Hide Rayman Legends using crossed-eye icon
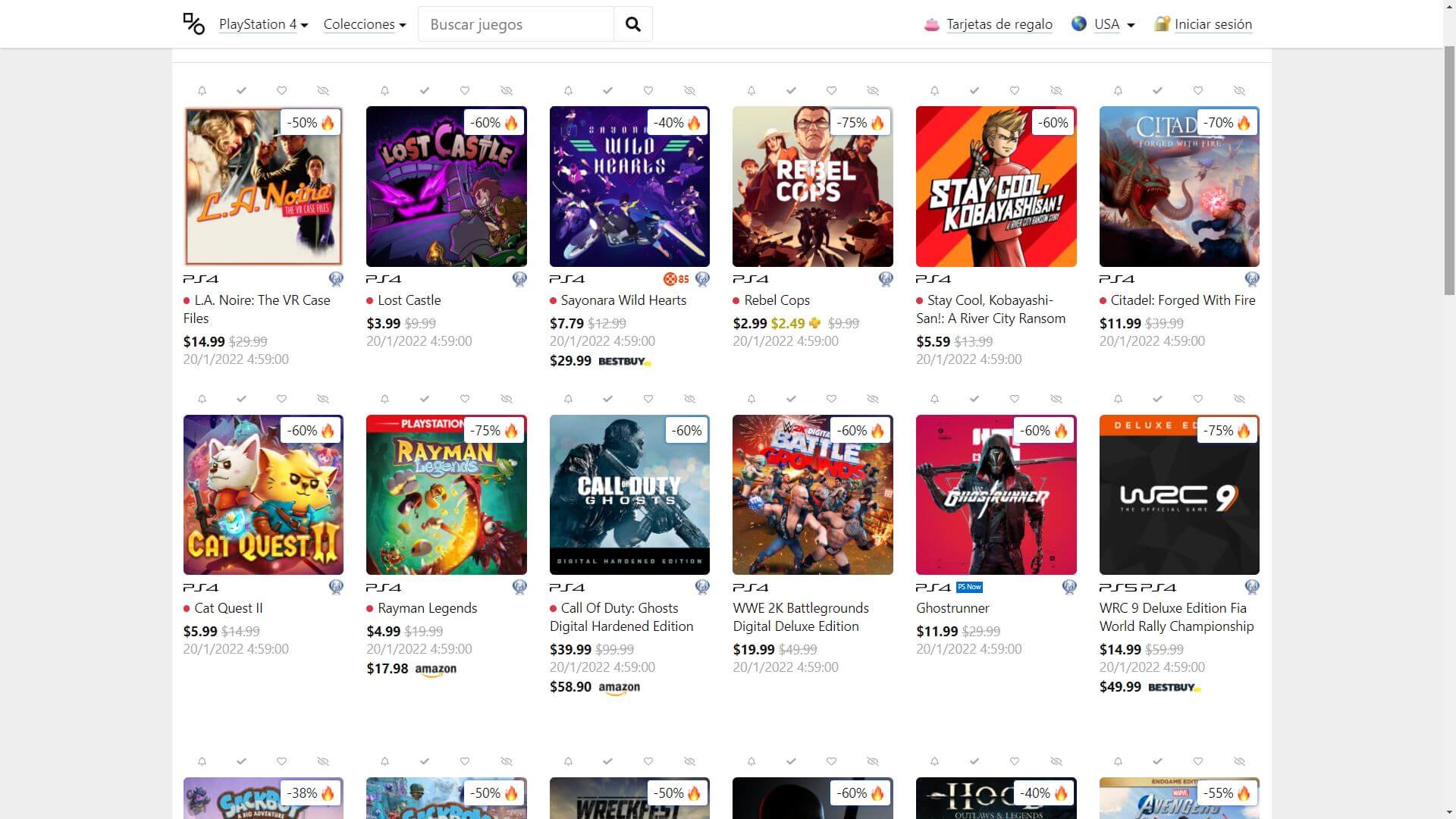 (x=506, y=399)
